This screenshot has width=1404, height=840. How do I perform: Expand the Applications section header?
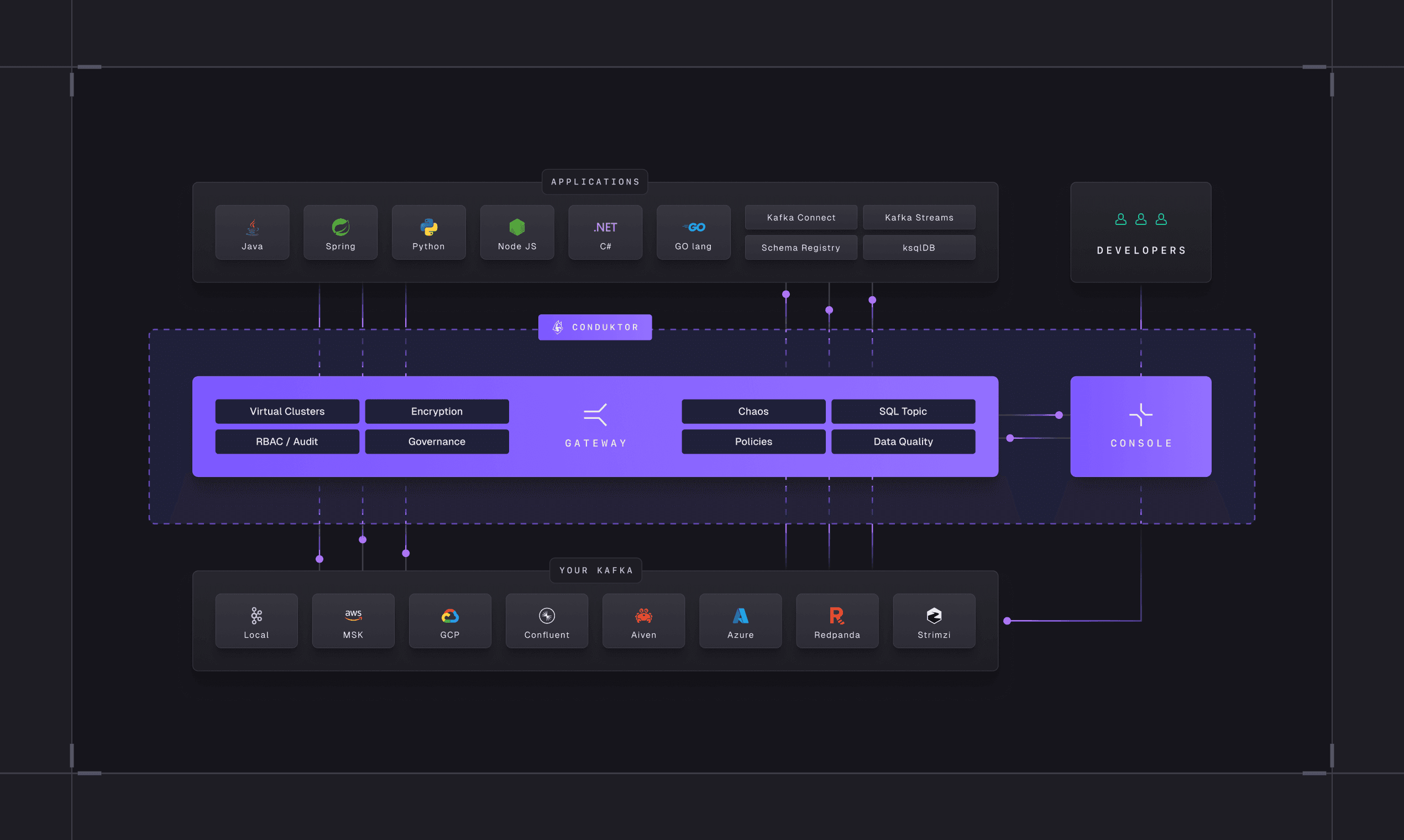[595, 181]
